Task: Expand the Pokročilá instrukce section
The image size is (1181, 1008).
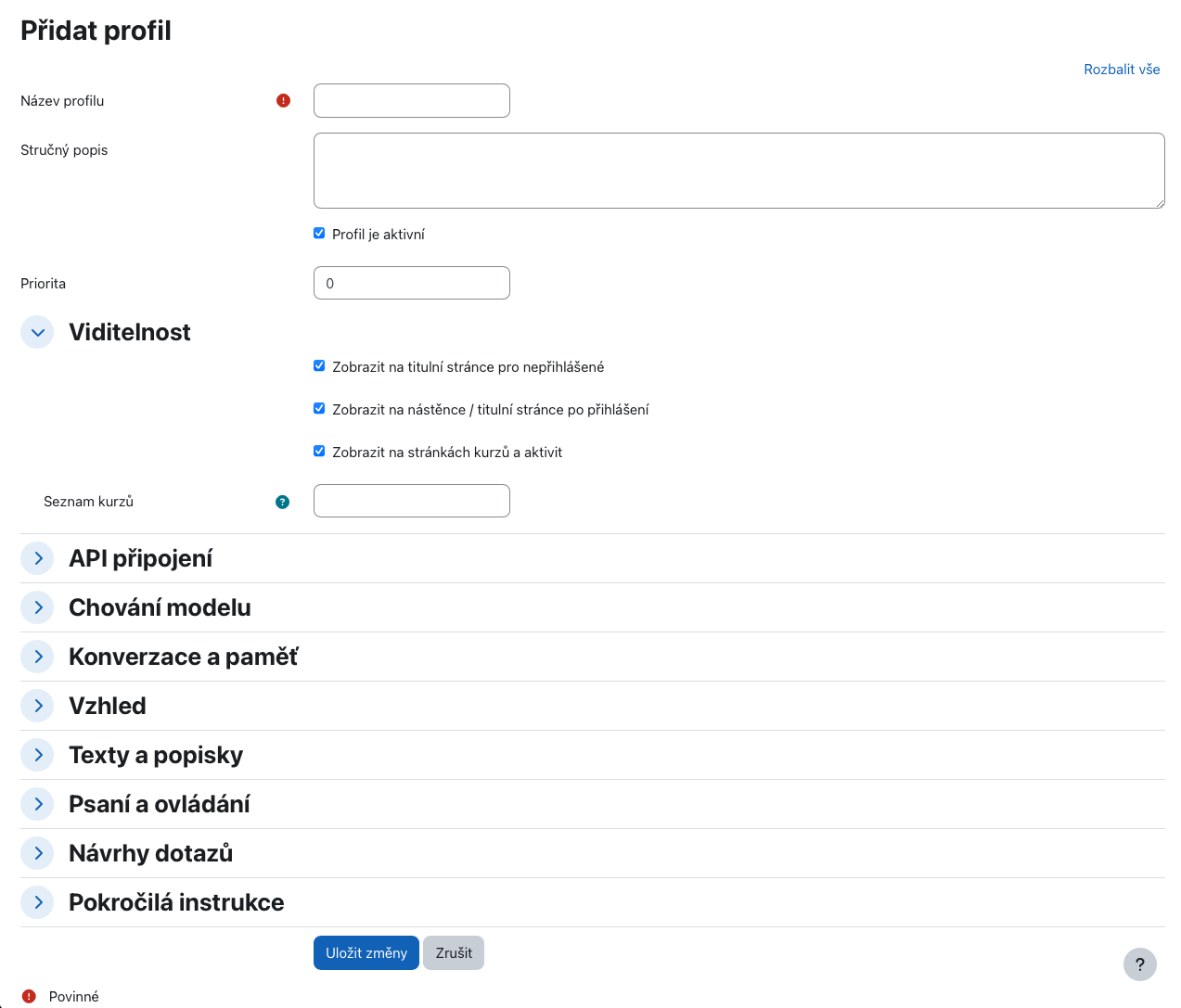Action: [38, 902]
